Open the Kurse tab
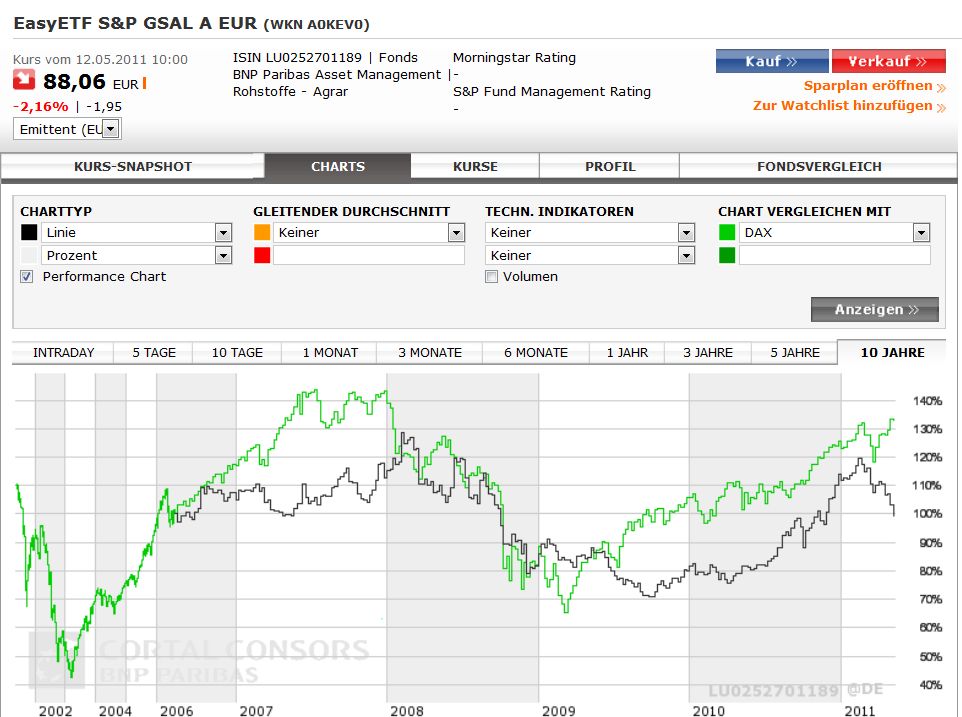This screenshot has height=717, width=962. [x=475, y=166]
